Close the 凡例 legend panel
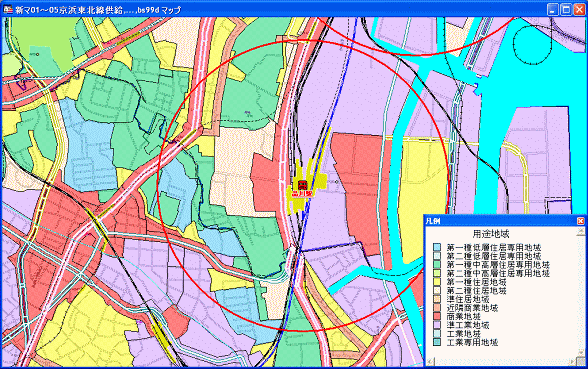This screenshot has width=588, height=369. pyautogui.click(x=580, y=221)
